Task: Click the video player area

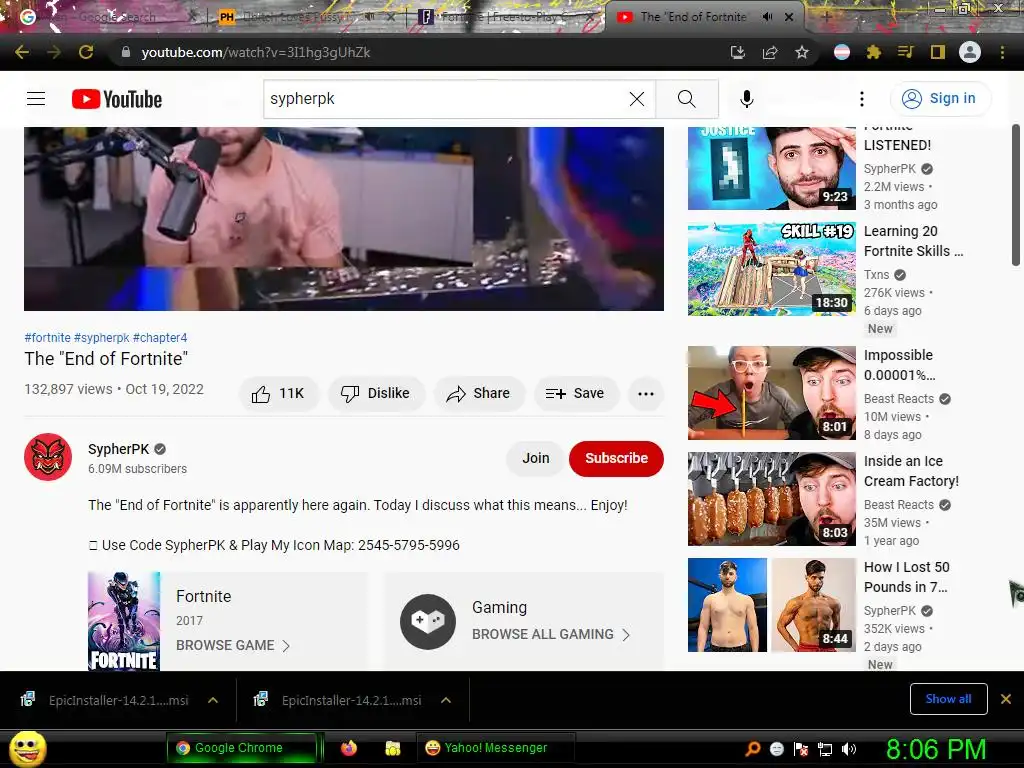Action: [344, 219]
